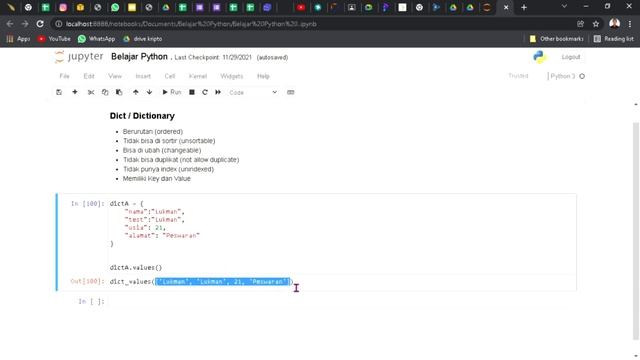Open Other bookmarks folder
This screenshot has height=360, width=640.
tap(556, 39)
